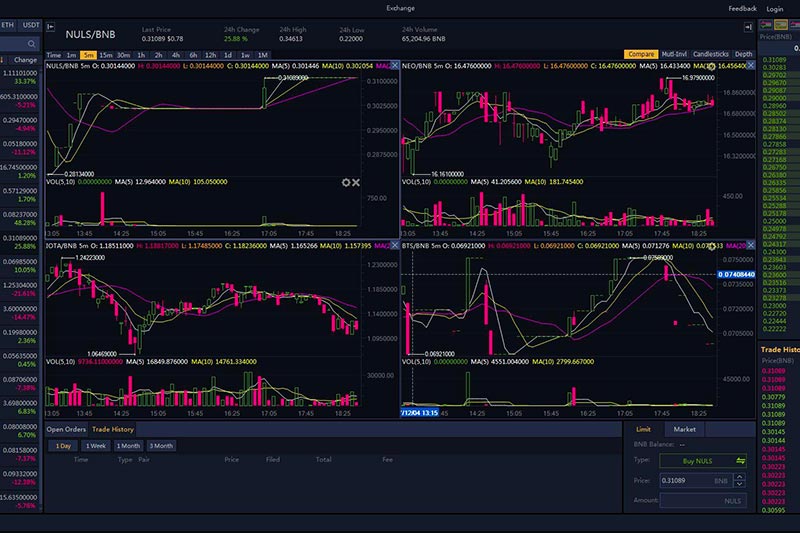Open volume indicator settings gear in NULS chart

(346, 182)
